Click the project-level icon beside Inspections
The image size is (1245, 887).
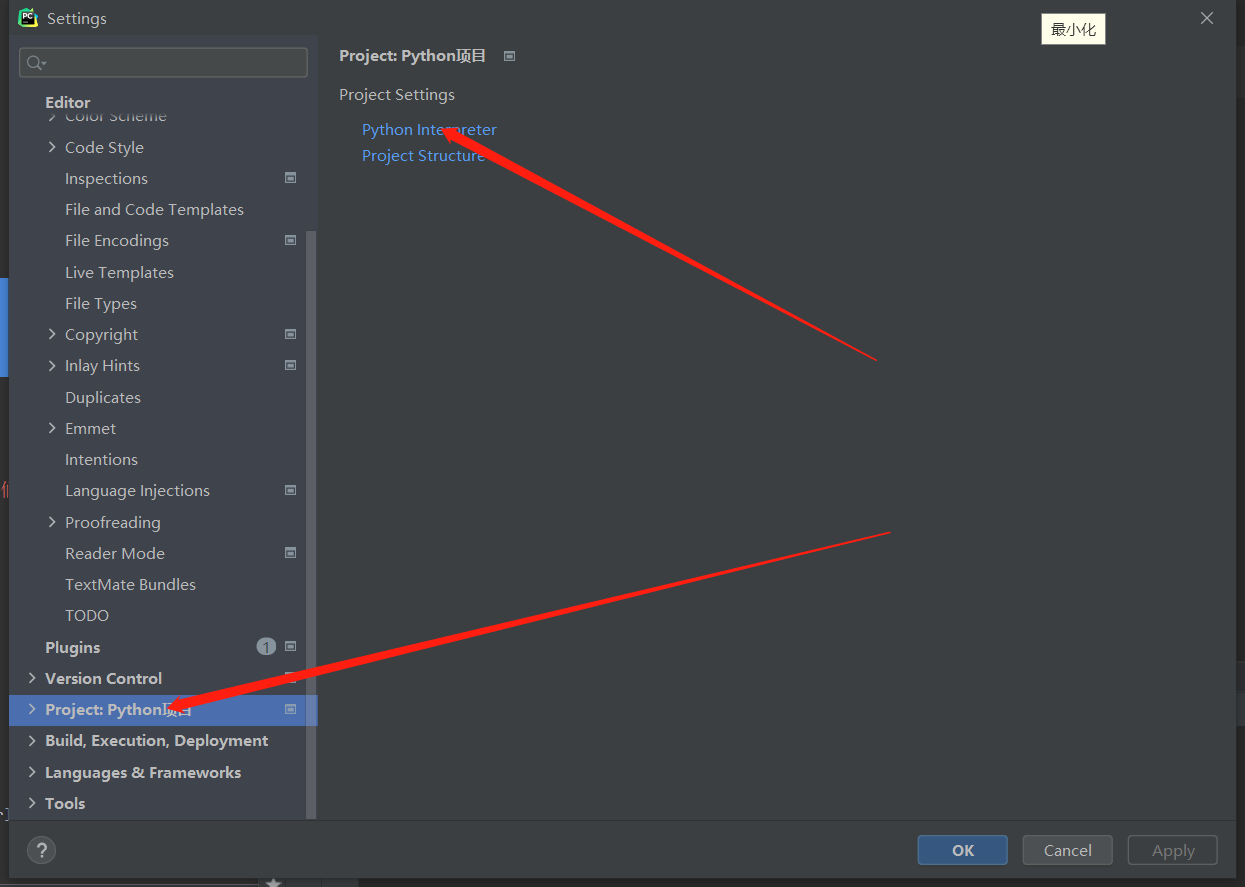pyautogui.click(x=291, y=178)
